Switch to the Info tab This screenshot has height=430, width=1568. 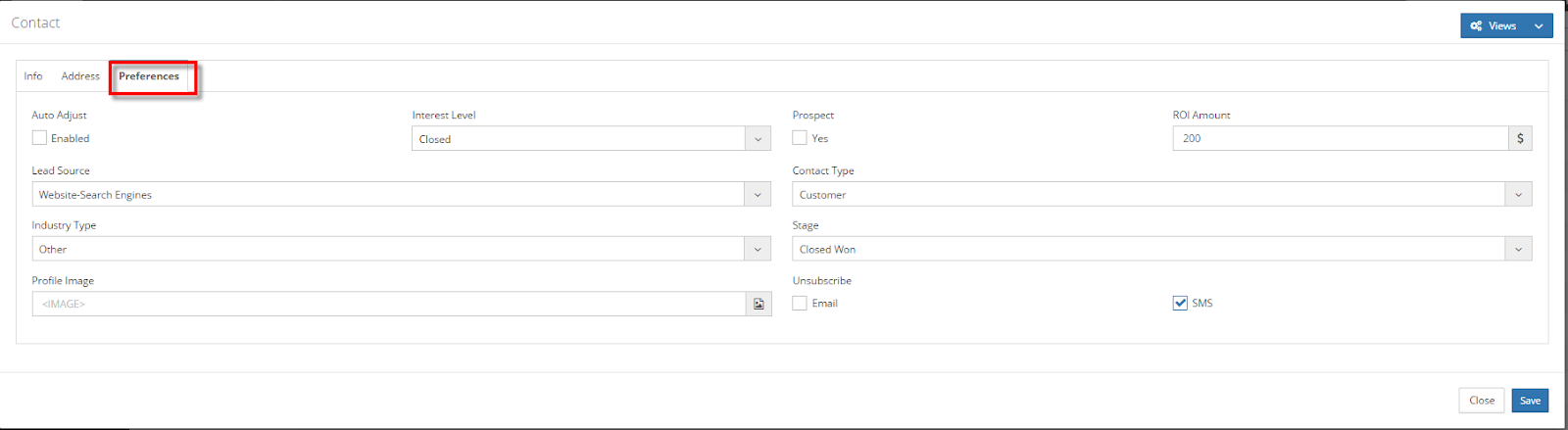click(33, 76)
